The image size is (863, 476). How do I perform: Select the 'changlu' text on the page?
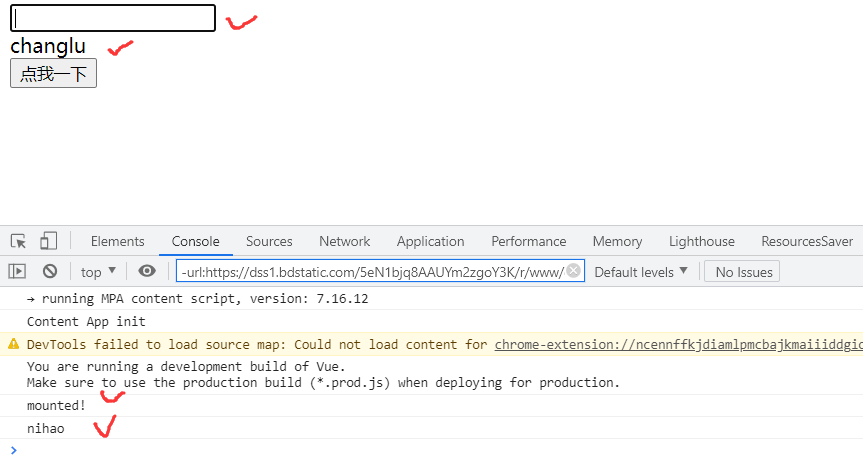(x=48, y=46)
